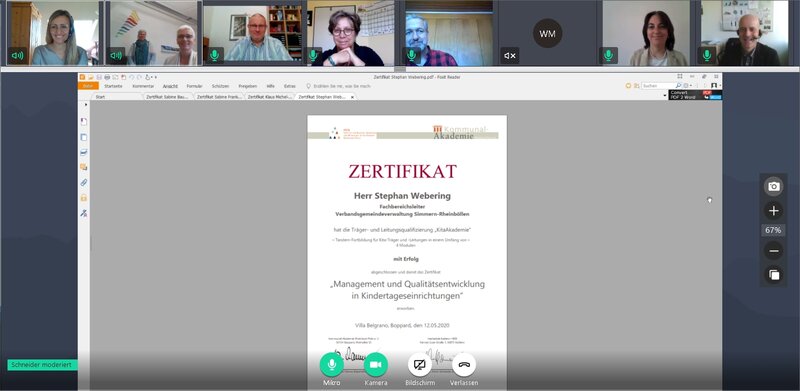Turn off the Kamera button

pos(376,364)
